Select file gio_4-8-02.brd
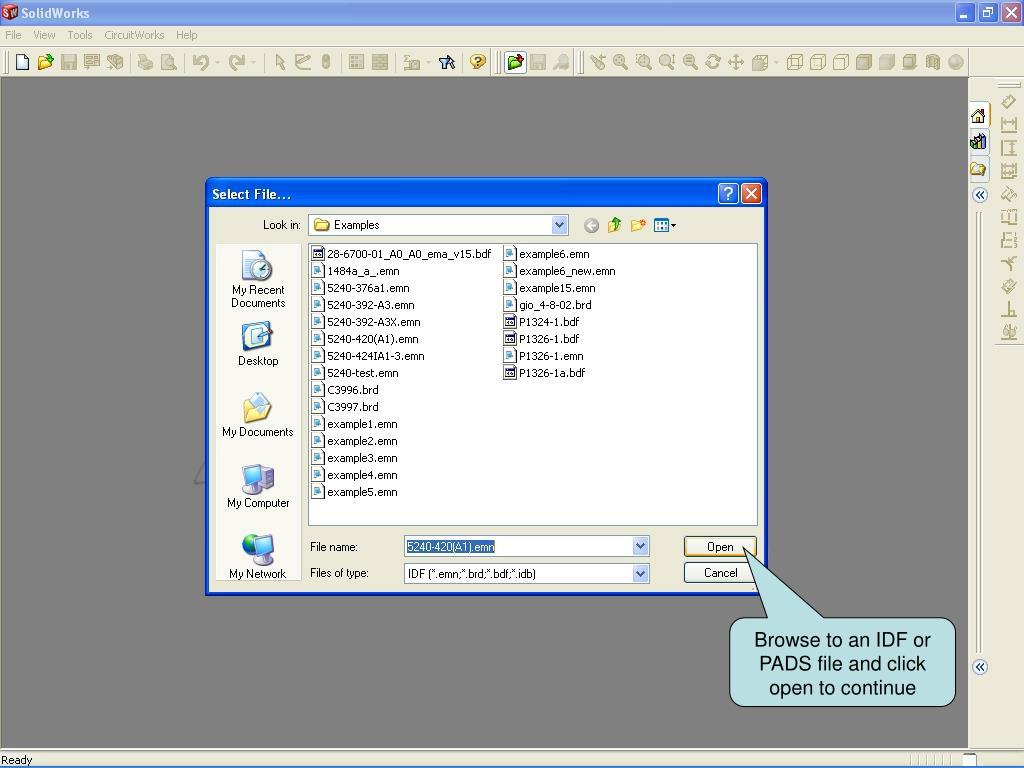The height and width of the screenshot is (768, 1024). [548, 305]
